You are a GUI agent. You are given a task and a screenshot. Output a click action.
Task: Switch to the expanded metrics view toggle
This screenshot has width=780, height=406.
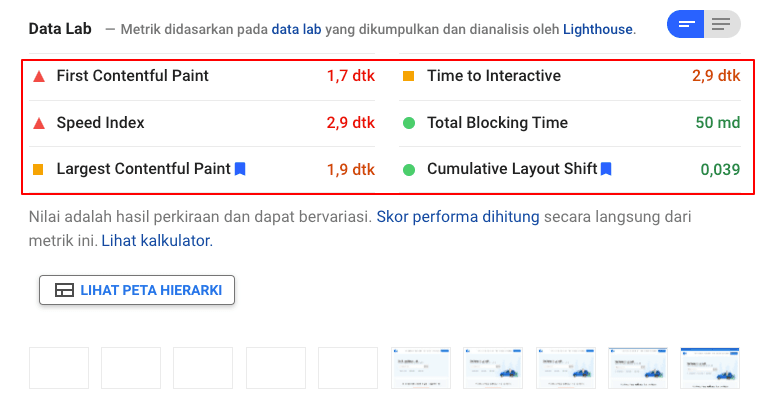click(722, 24)
